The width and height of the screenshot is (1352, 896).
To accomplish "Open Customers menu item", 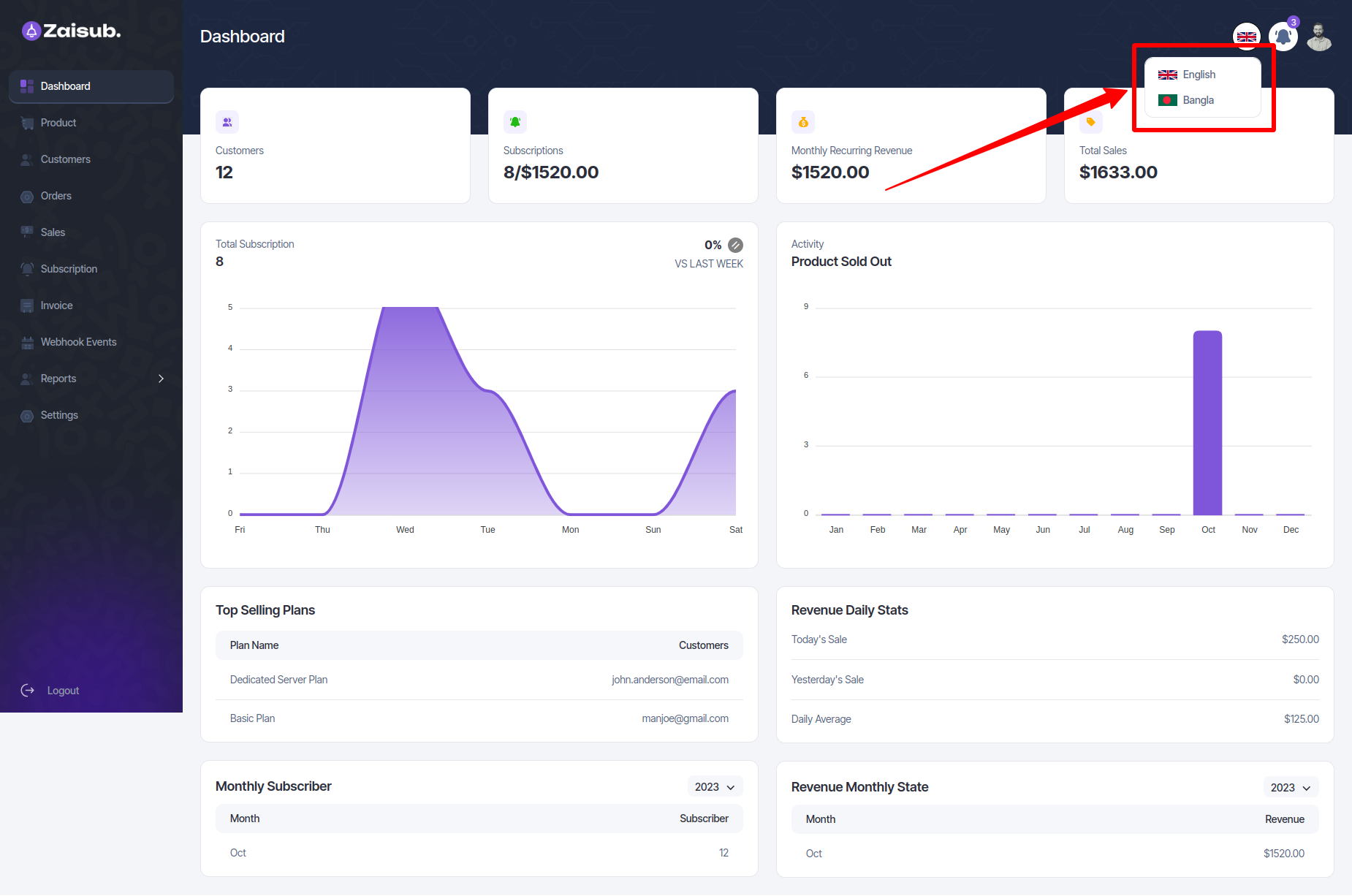I will [x=66, y=159].
